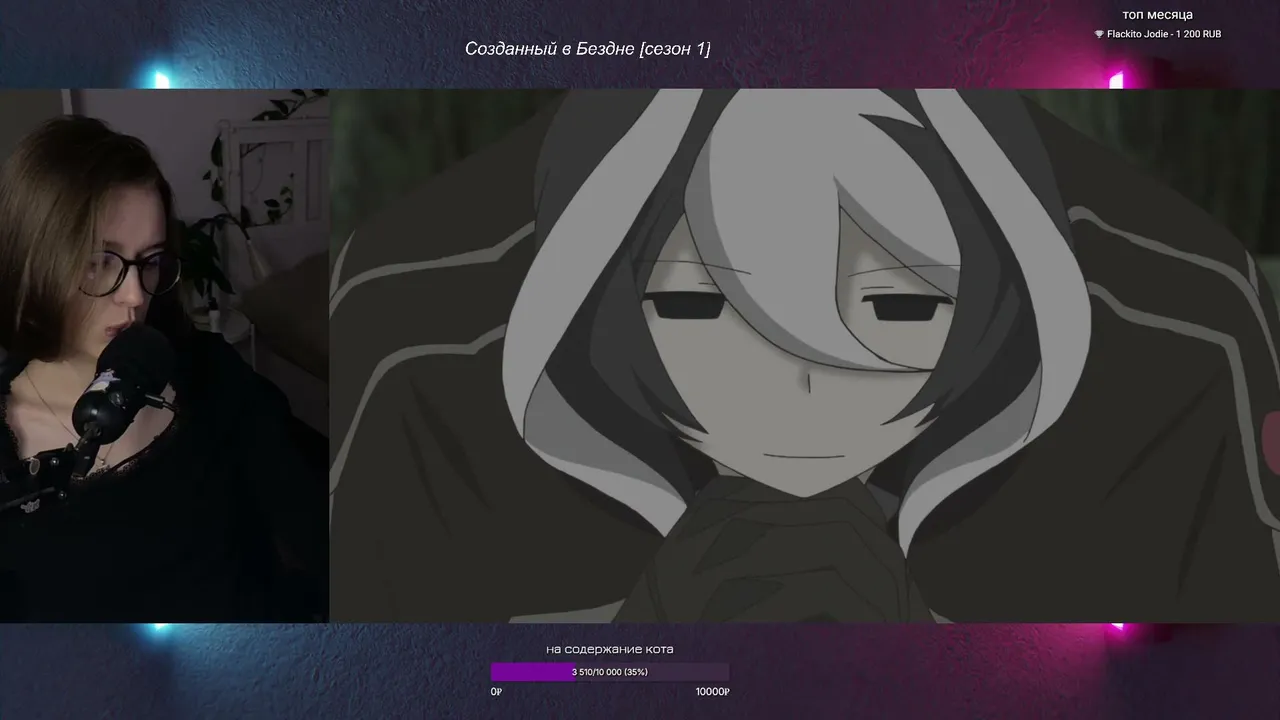Click the anime video frame
This screenshot has height=720, width=1280.
point(804,356)
